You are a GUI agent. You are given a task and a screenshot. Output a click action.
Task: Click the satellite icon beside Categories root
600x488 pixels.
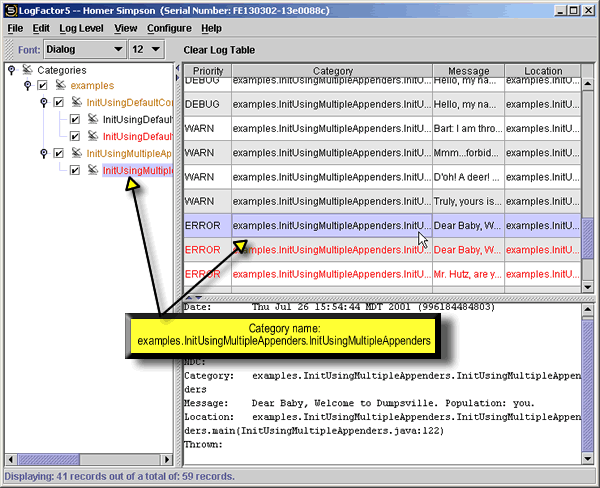tap(27, 70)
